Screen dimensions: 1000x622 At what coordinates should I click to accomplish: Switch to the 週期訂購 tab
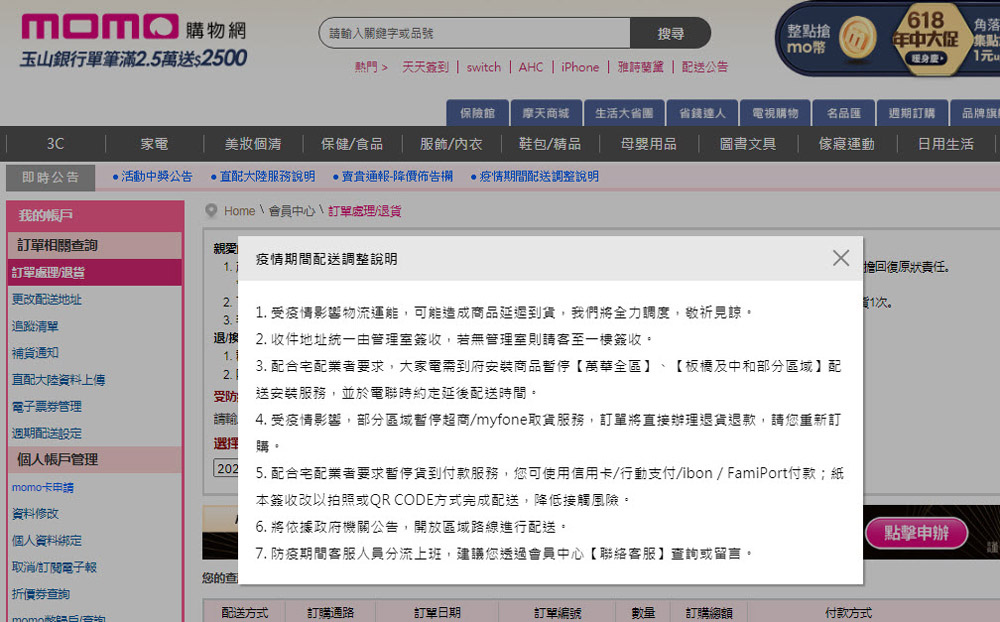coord(912,113)
